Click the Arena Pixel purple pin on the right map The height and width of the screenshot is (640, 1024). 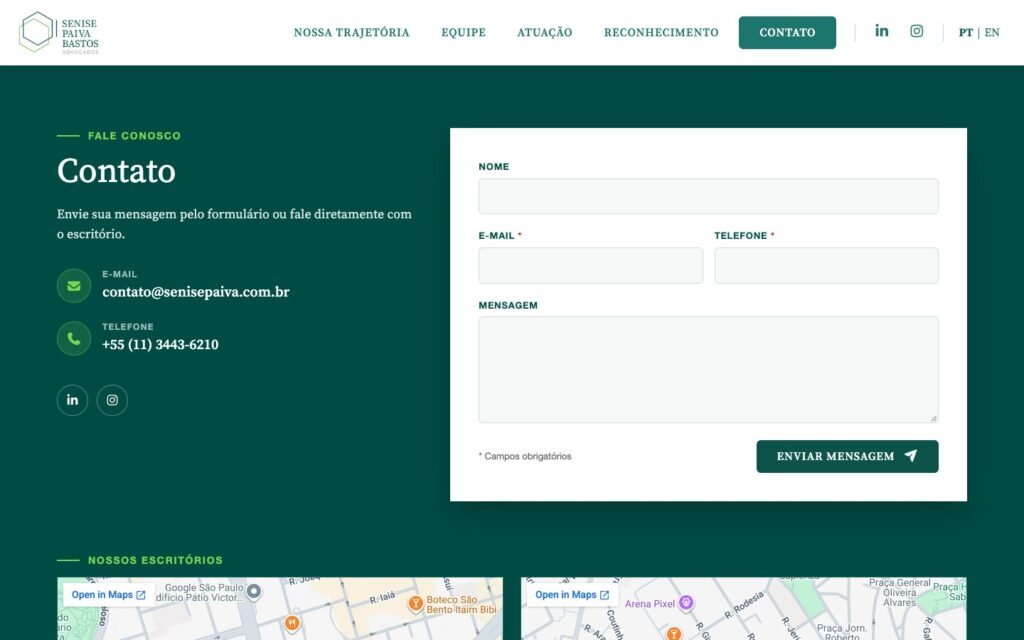click(x=686, y=603)
